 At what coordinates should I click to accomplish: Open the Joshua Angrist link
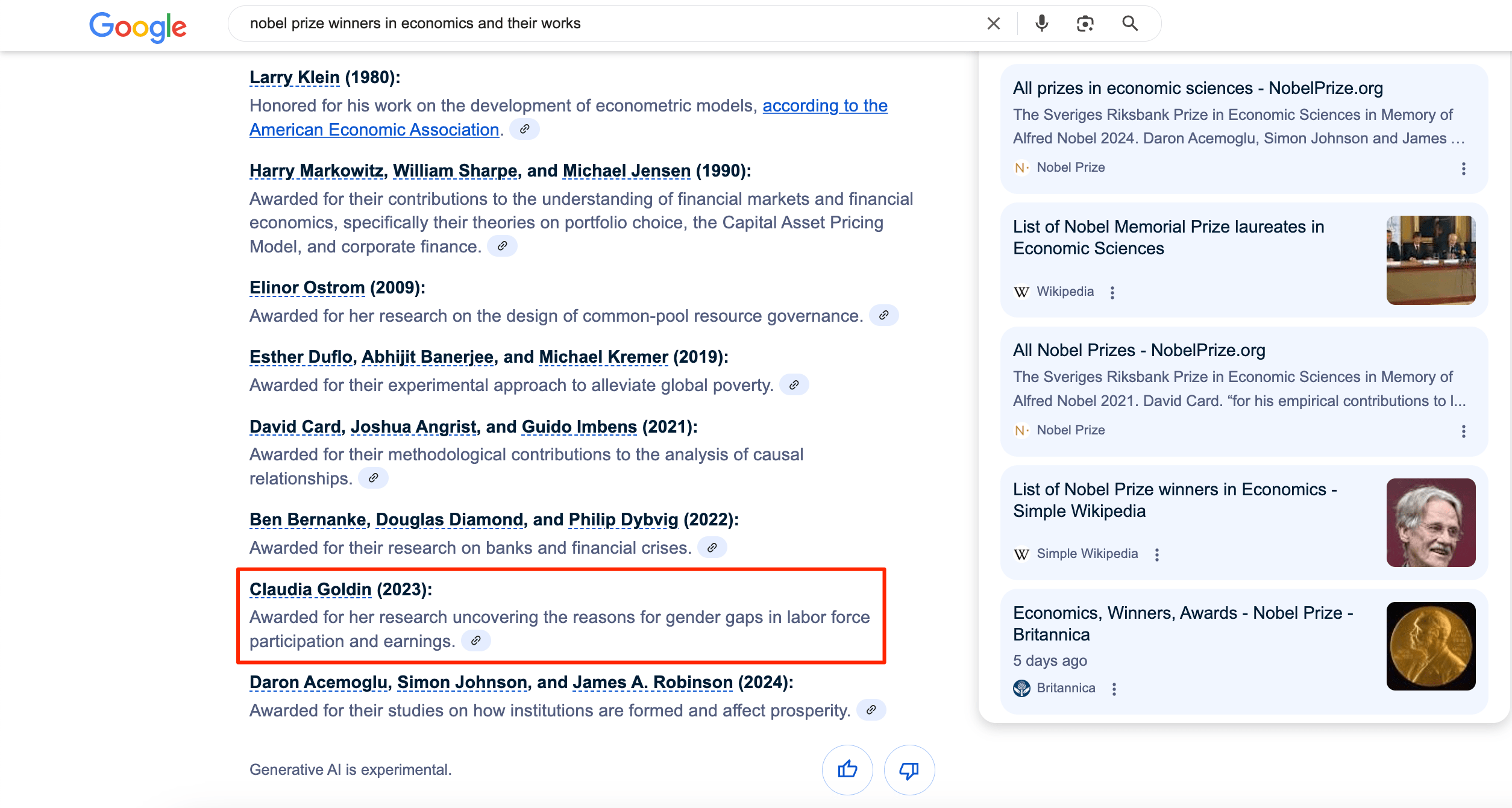(x=413, y=427)
